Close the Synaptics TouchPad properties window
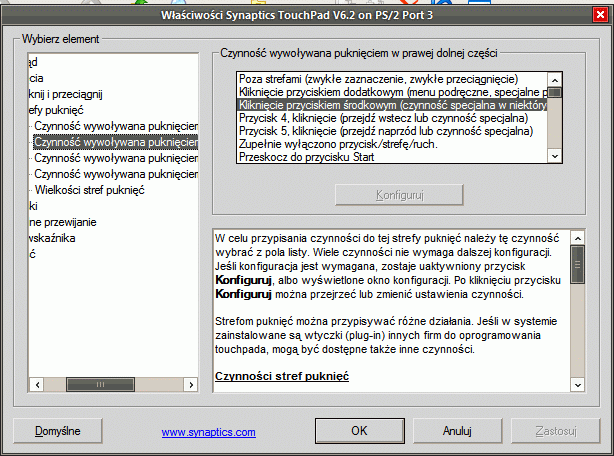The height and width of the screenshot is (456, 614). (x=600, y=15)
